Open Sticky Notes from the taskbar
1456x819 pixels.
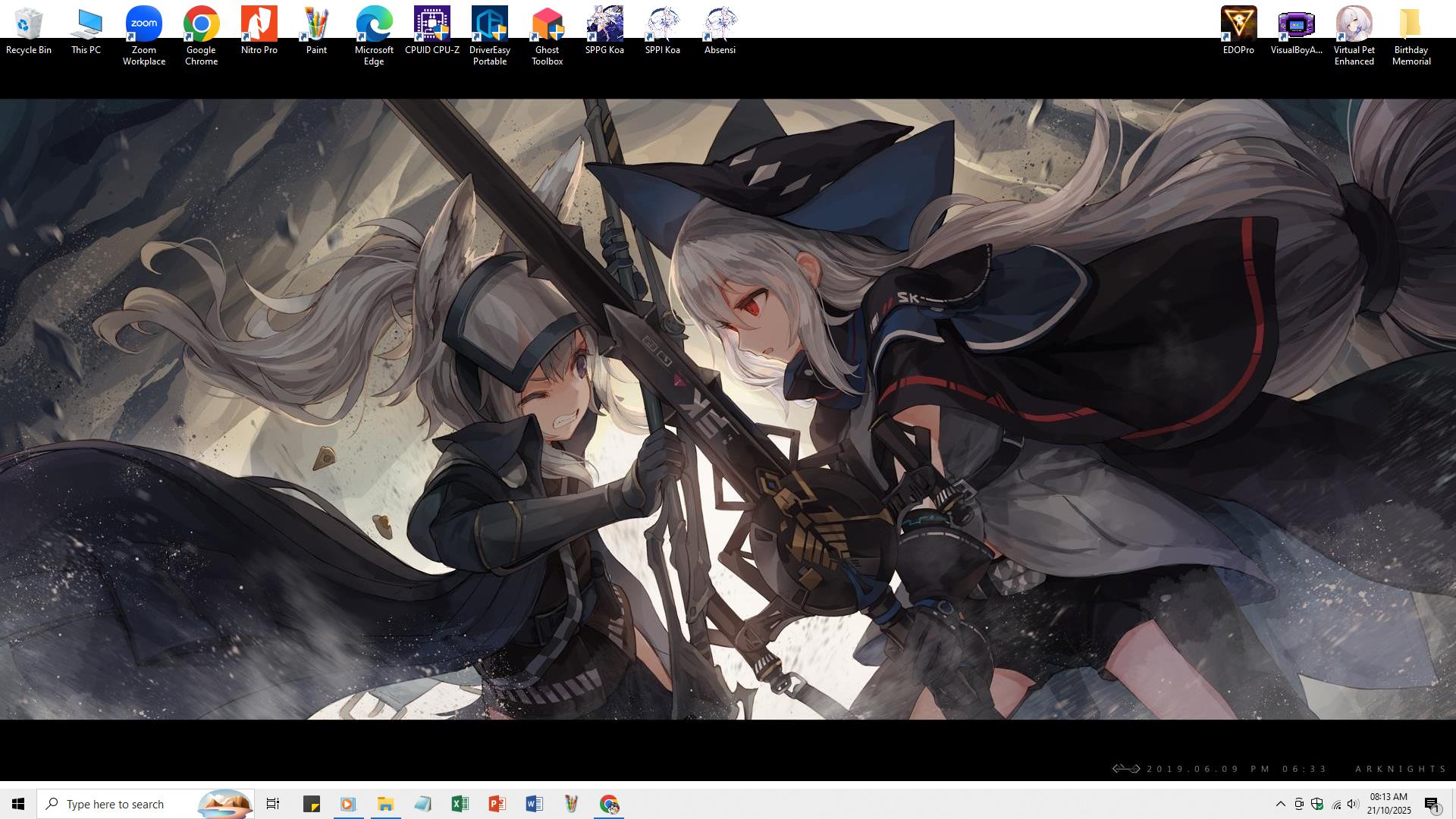coord(311,804)
